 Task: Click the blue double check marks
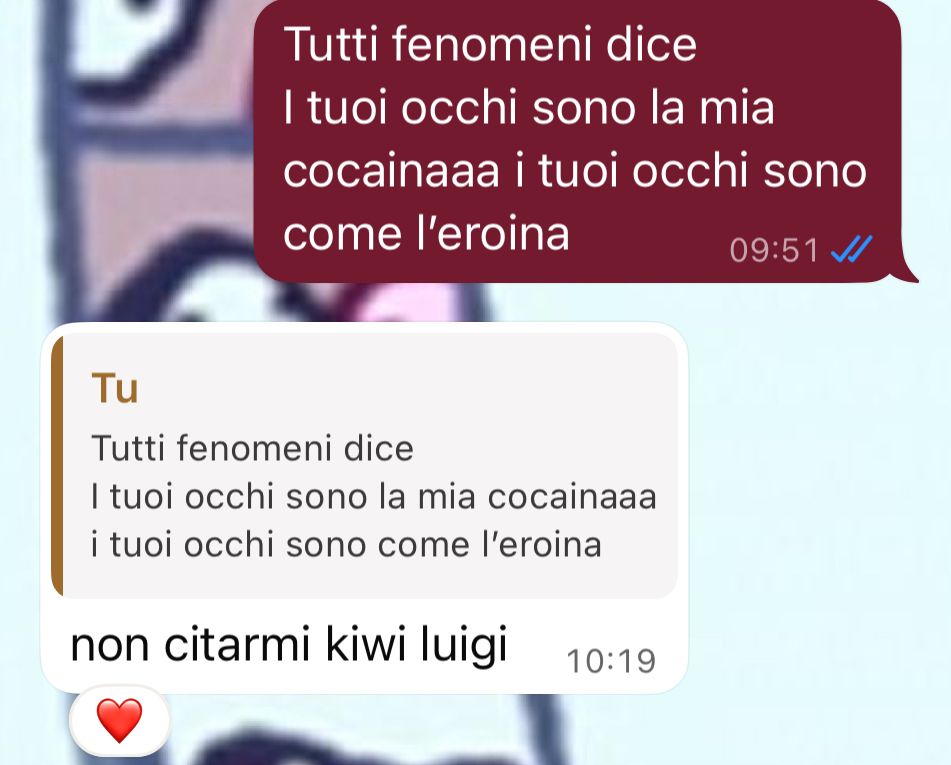pos(852,249)
